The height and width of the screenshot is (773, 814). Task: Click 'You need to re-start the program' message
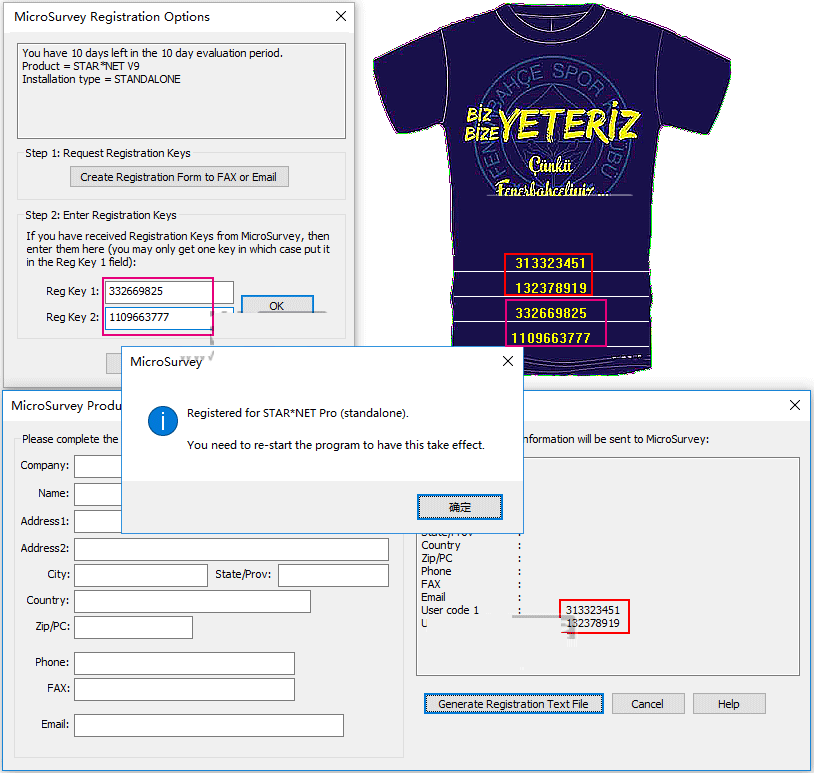tap(336, 445)
